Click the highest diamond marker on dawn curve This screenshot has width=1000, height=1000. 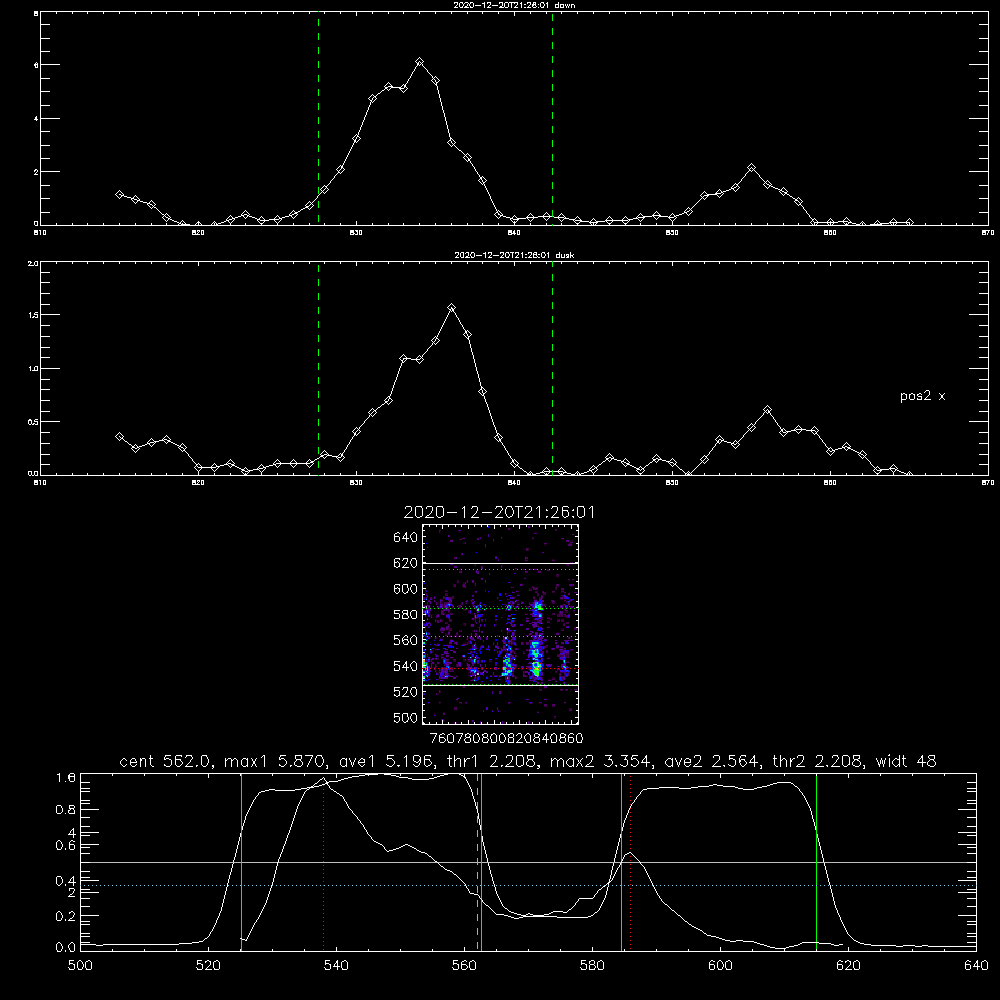tap(420, 62)
